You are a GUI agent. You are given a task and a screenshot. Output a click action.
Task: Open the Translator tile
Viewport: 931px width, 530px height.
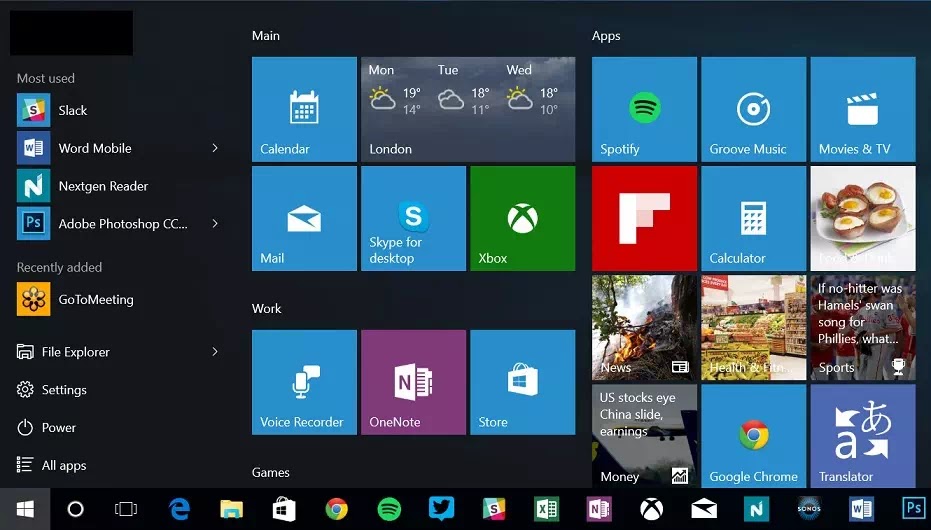[x=863, y=436]
